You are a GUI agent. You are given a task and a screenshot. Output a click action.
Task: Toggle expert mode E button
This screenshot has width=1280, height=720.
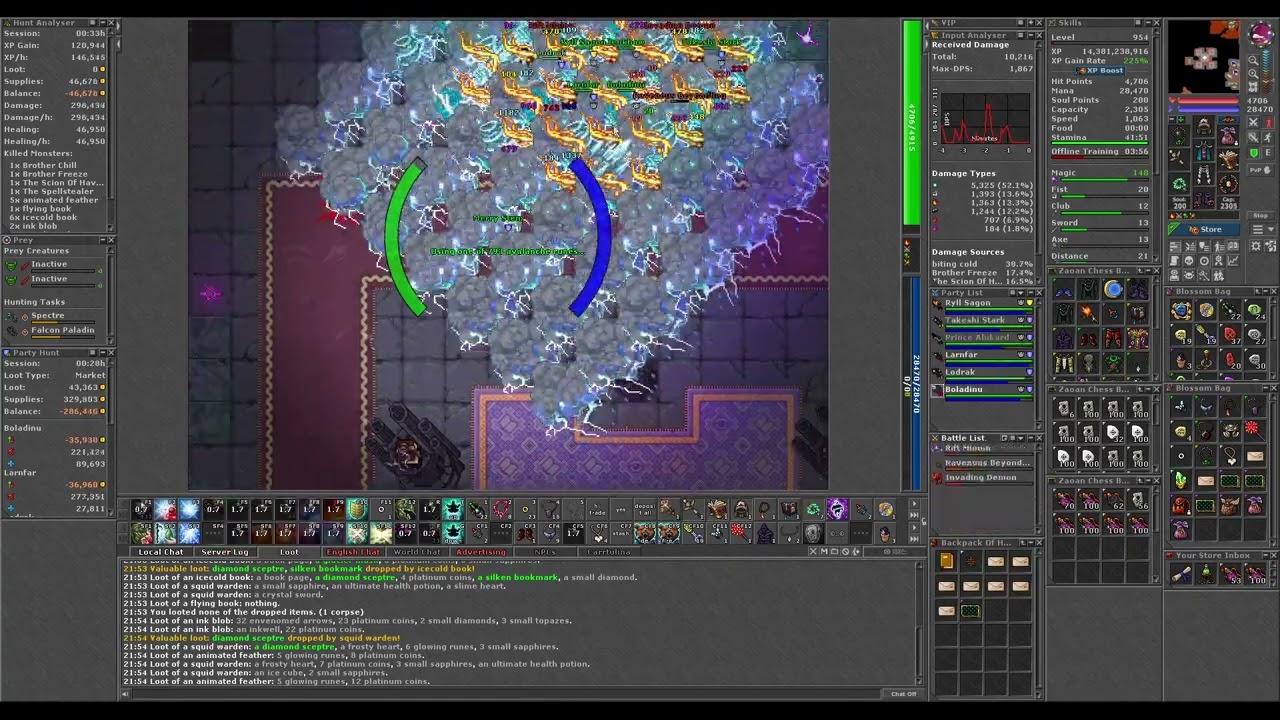tap(1268, 153)
